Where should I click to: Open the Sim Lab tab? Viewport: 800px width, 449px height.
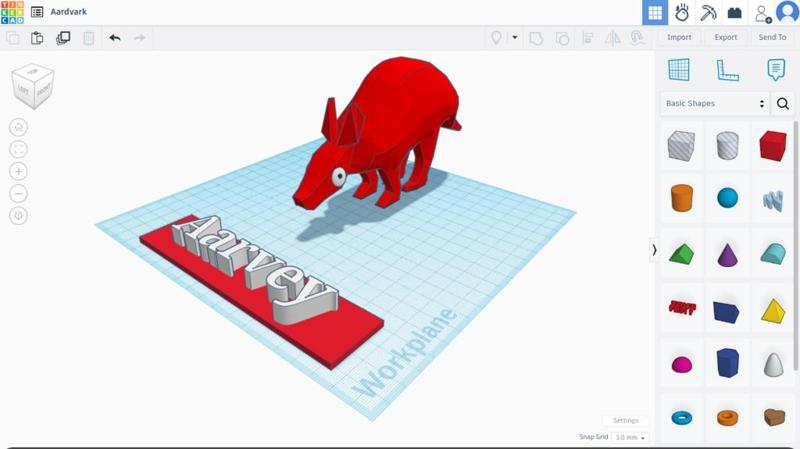click(x=682, y=13)
